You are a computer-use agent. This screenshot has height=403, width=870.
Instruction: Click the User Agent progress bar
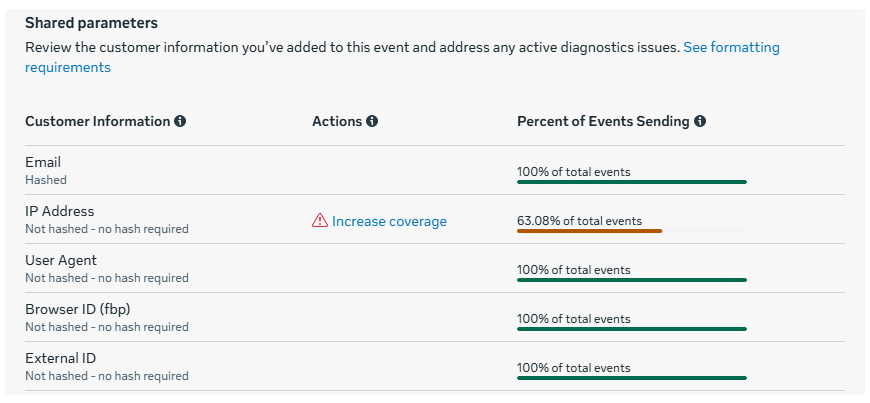pos(631,280)
